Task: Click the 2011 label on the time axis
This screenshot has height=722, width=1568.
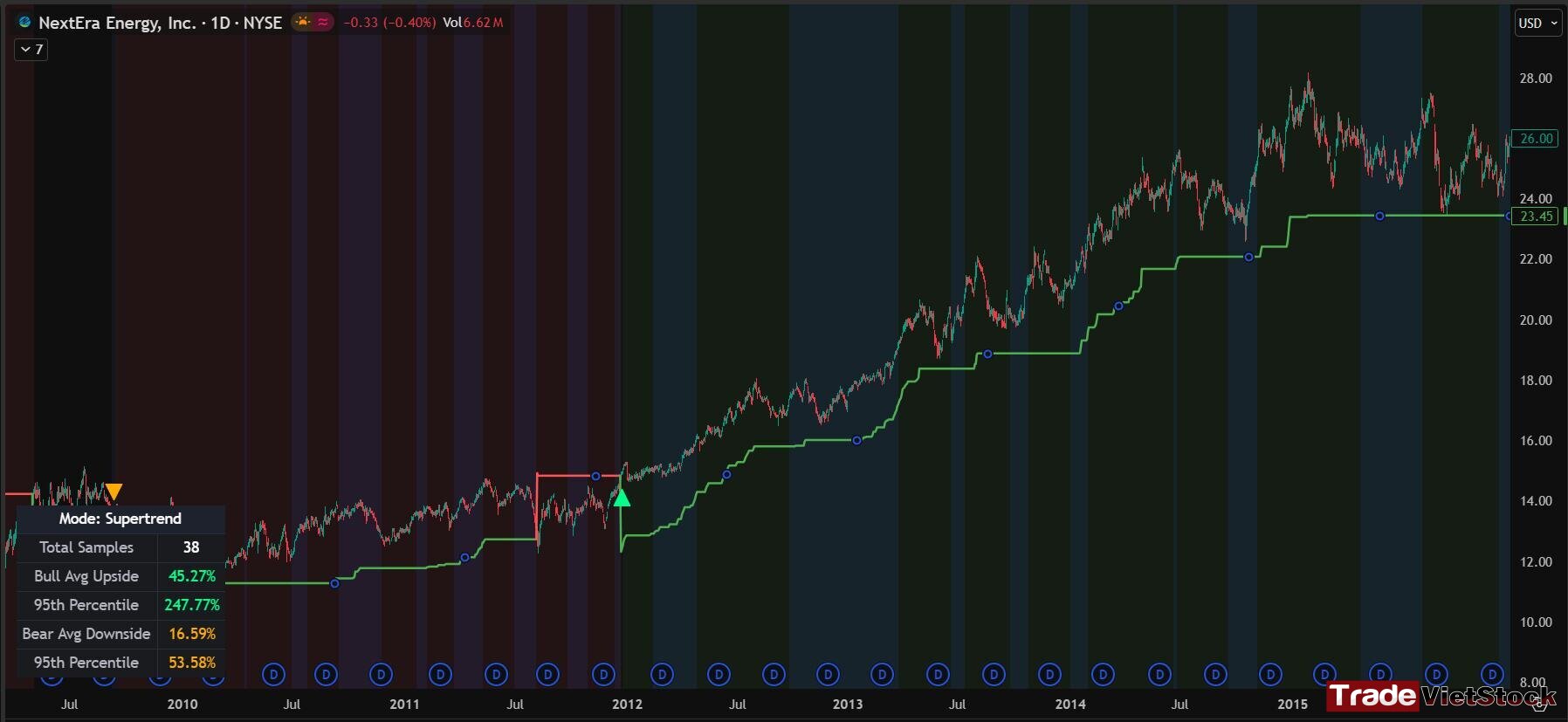Action: click(x=404, y=704)
